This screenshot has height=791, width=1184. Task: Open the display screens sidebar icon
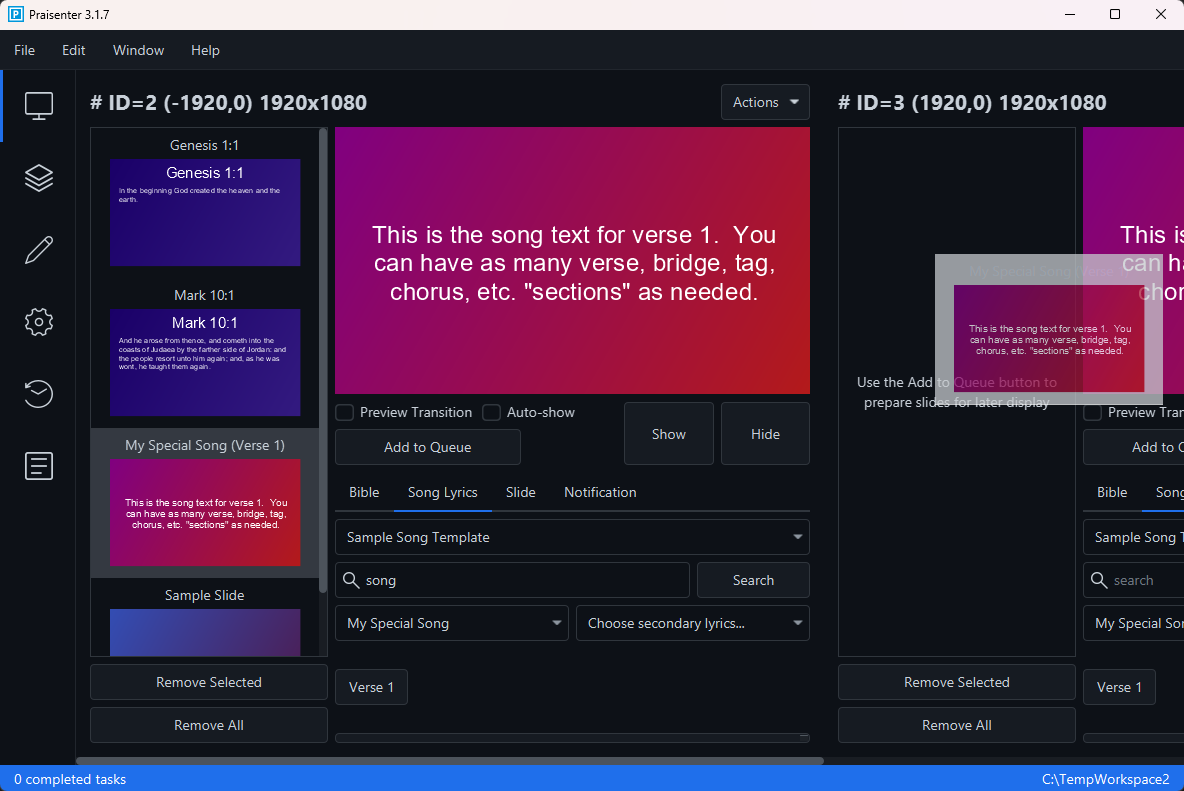38,106
